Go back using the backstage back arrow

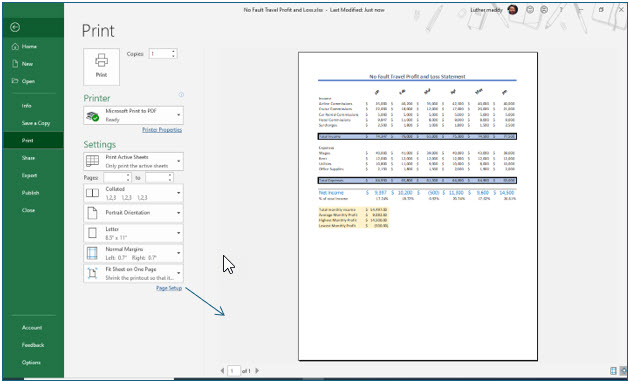[x=15, y=27]
